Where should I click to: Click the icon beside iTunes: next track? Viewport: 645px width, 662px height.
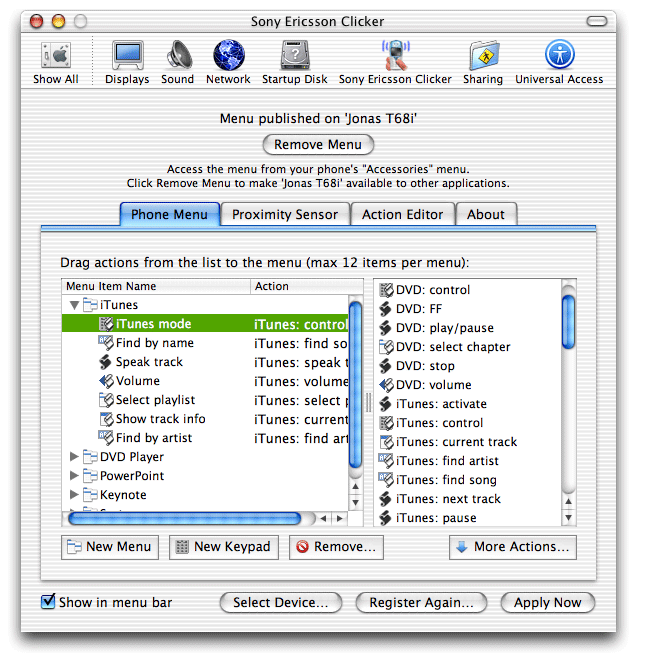click(385, 499)
